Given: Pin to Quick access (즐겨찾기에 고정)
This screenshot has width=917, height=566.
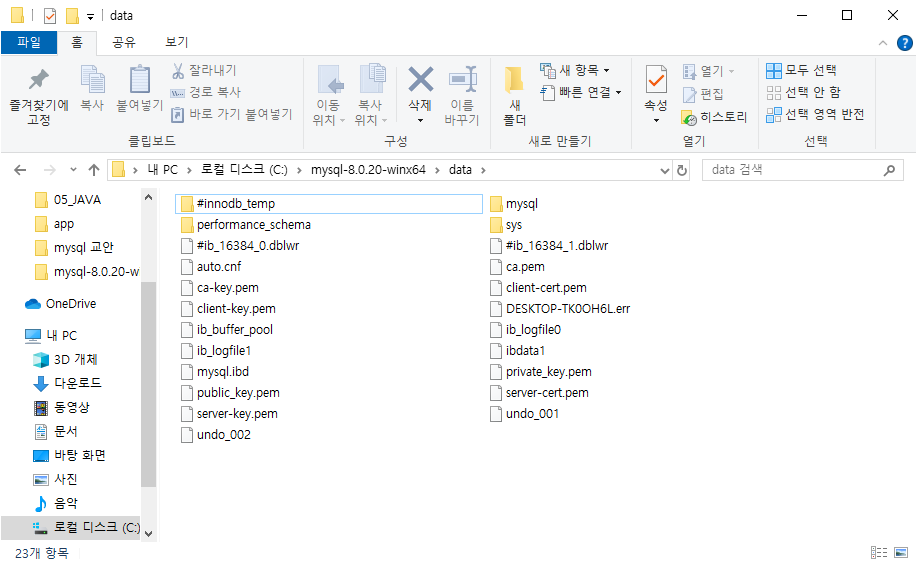Looking at the screenshot, I should (x=39, y=96).
